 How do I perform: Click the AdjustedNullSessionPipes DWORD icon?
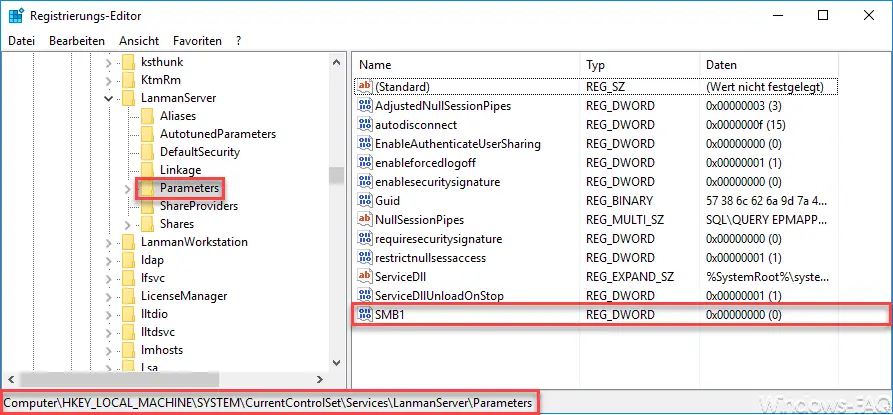pyautogui.click(x=364, y=105)
